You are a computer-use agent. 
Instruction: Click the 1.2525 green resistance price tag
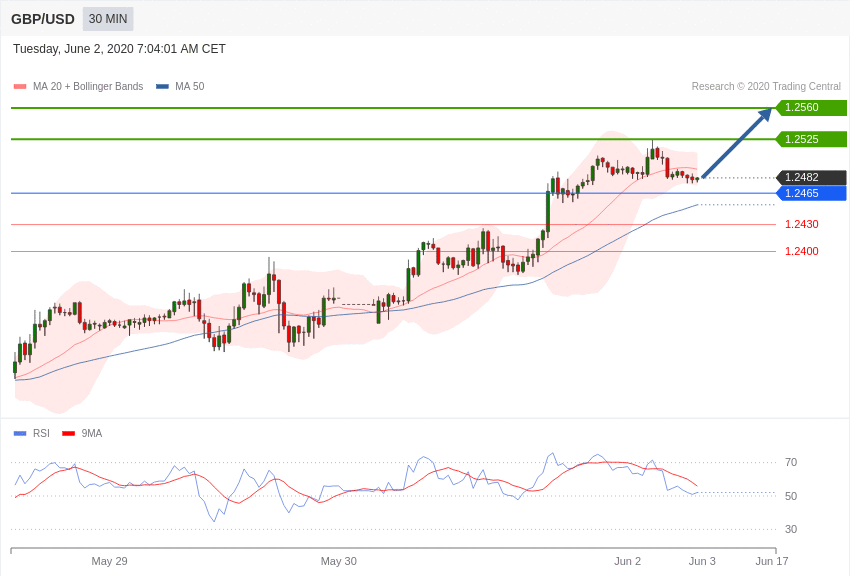coord(811,139)
